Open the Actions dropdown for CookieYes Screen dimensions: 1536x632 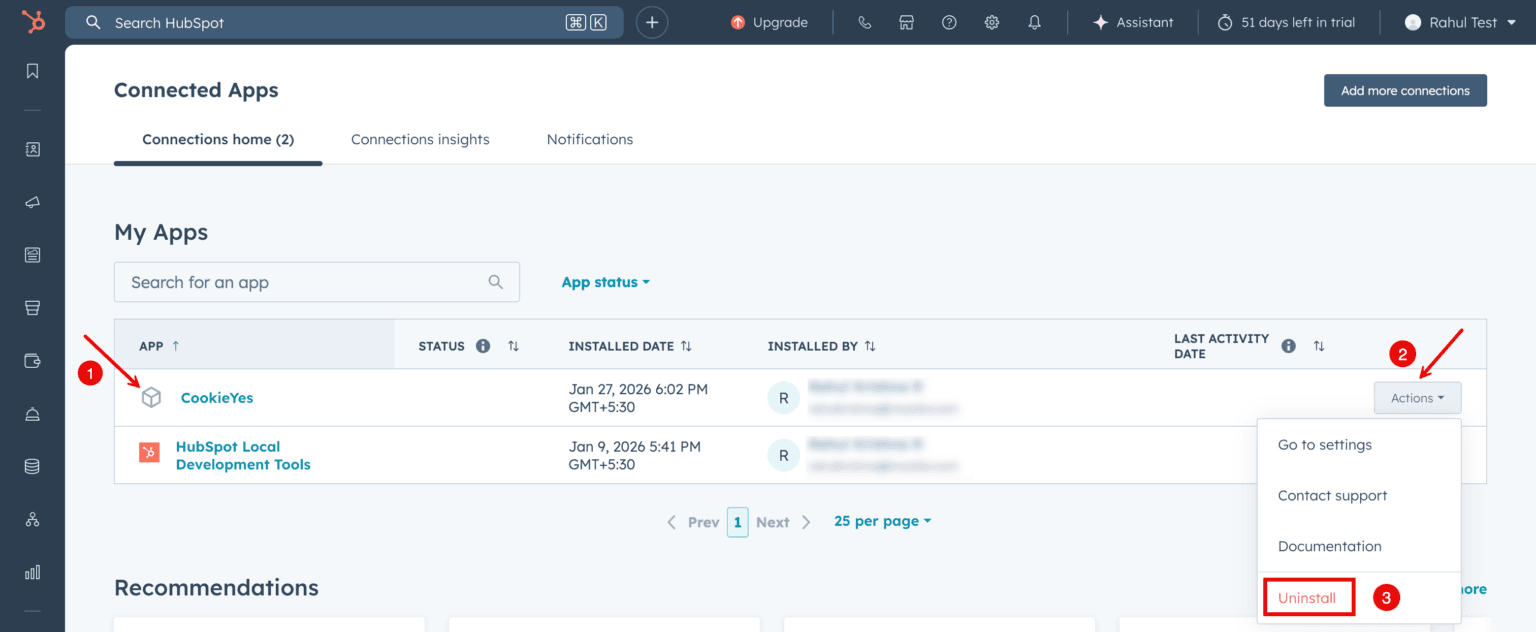point(1417,398)
